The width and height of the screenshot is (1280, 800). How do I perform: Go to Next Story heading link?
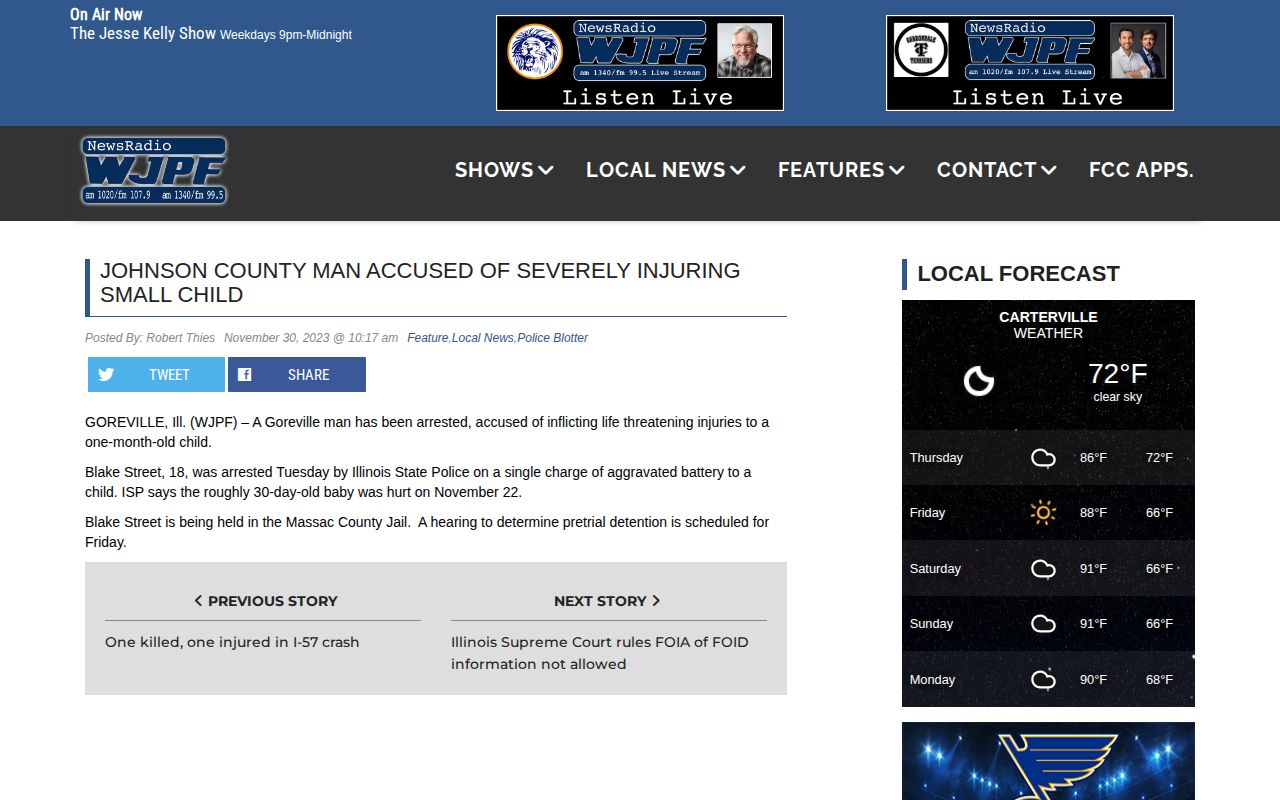[607, 601]
